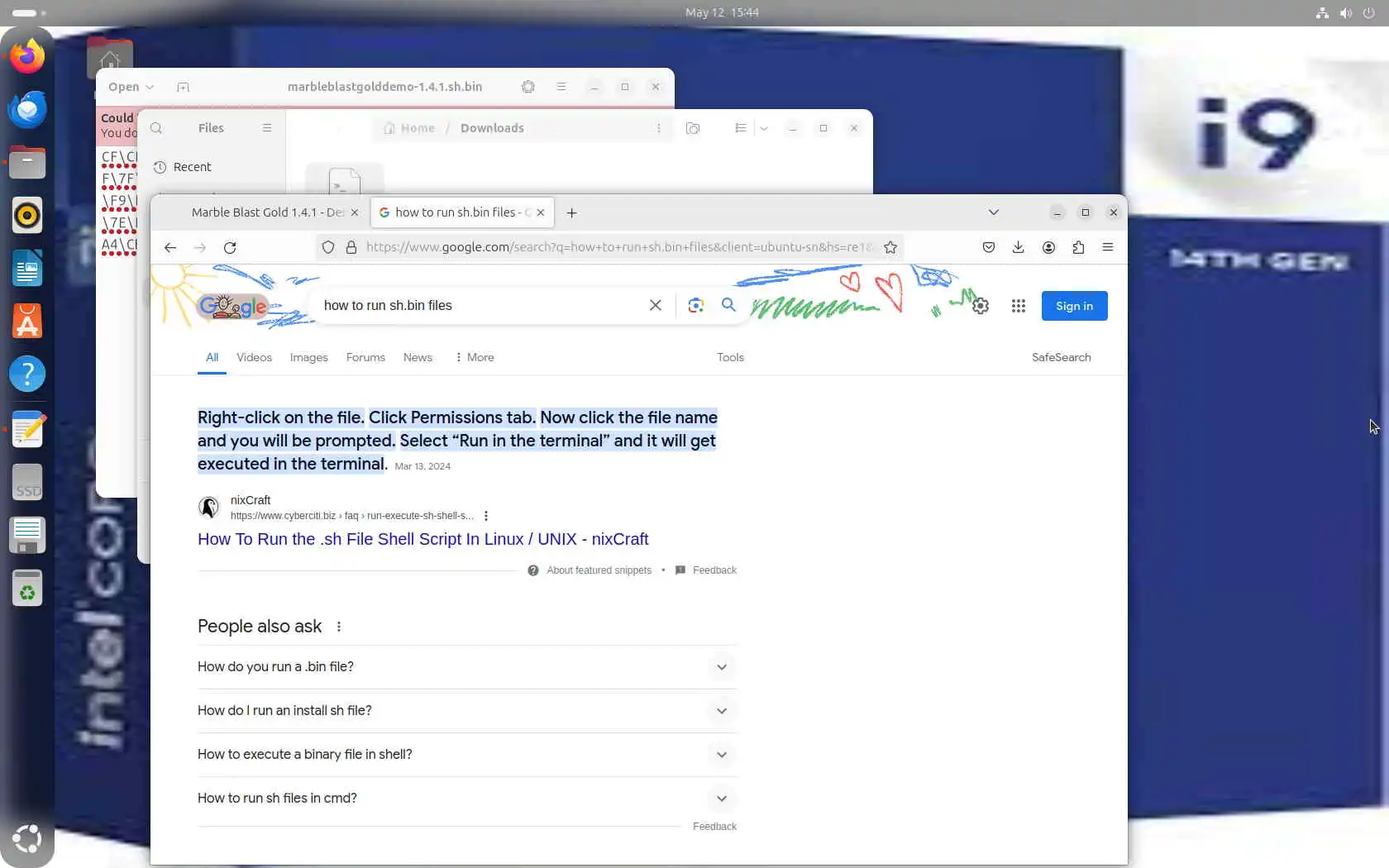The height and width of the screenshot is (868, 1389).
Task: Open the Tools search options
Action: (730, 357)
